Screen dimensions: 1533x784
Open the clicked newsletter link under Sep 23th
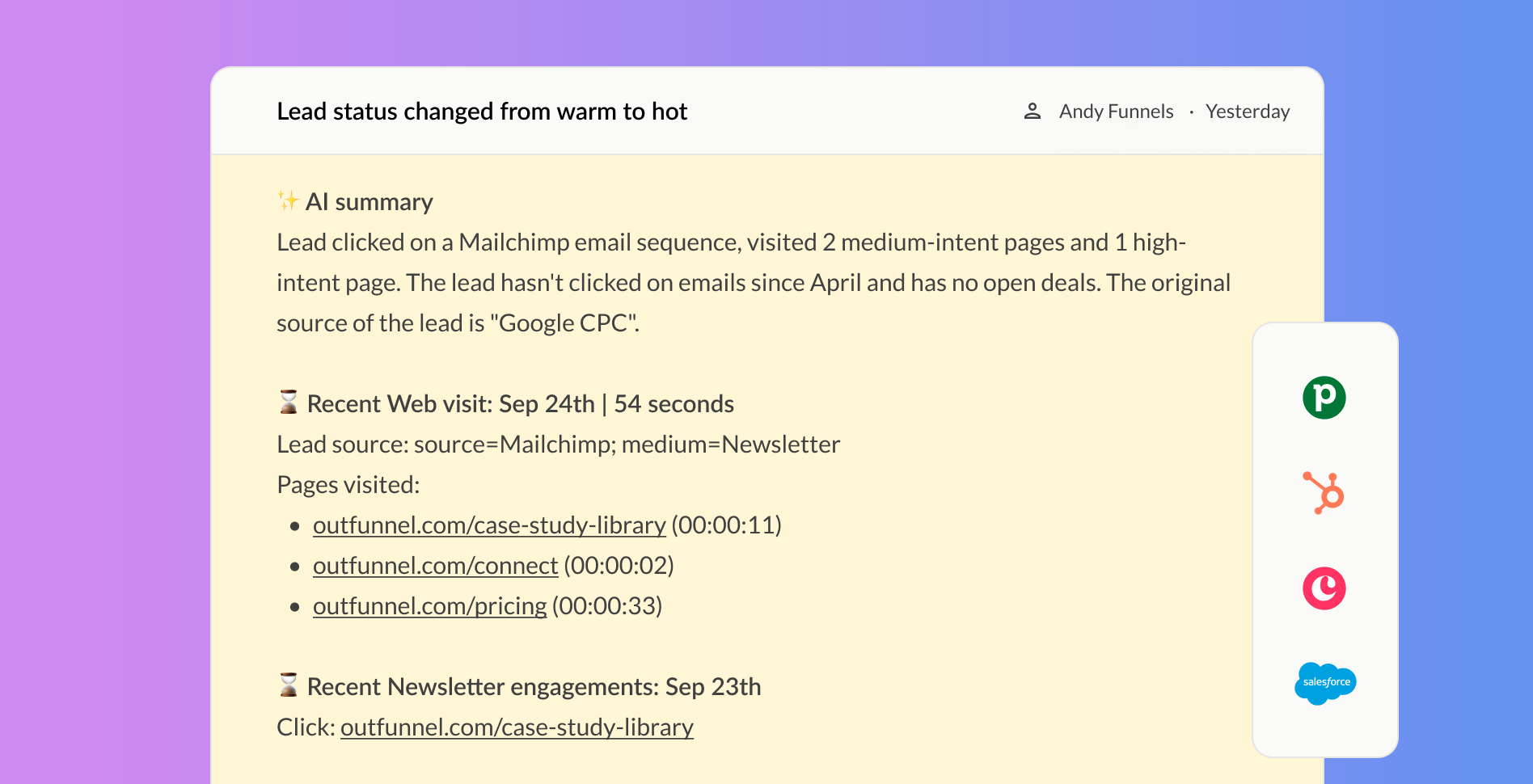517,727
